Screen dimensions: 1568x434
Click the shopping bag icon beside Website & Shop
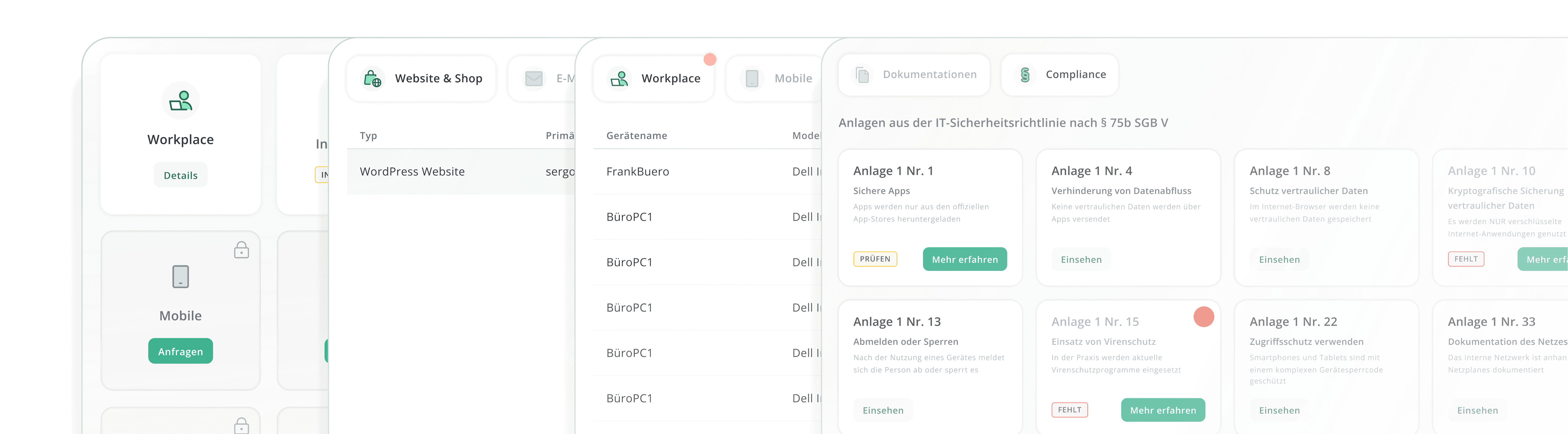tap(372, 79)
